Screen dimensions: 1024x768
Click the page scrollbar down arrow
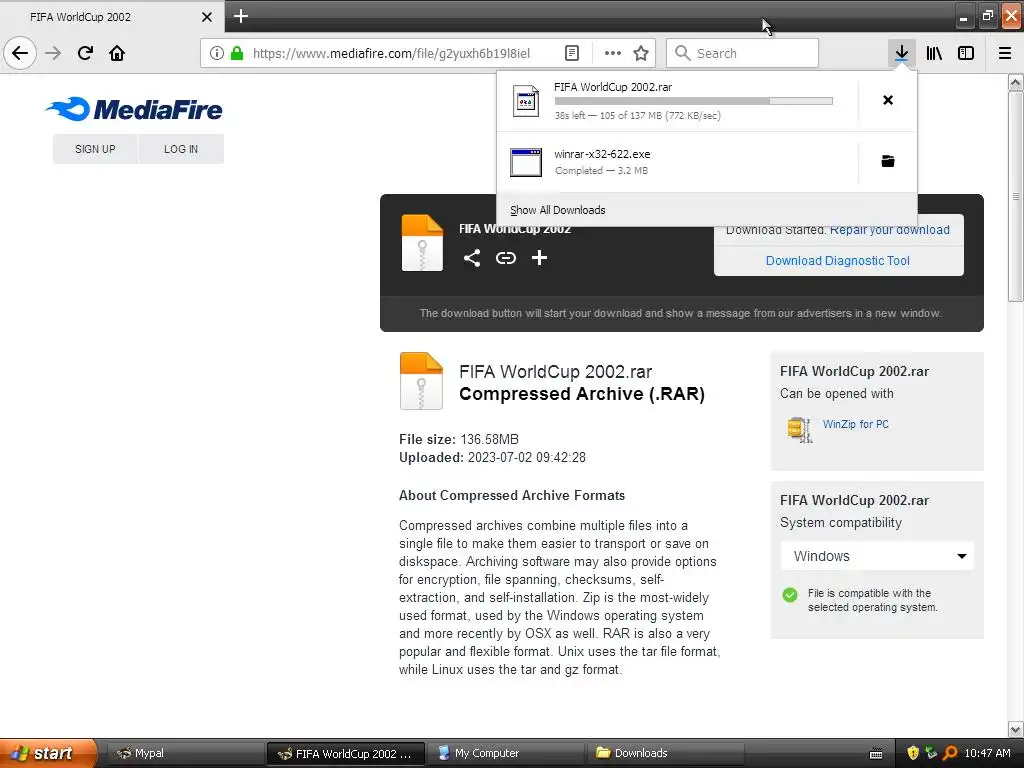(1016, 729)
